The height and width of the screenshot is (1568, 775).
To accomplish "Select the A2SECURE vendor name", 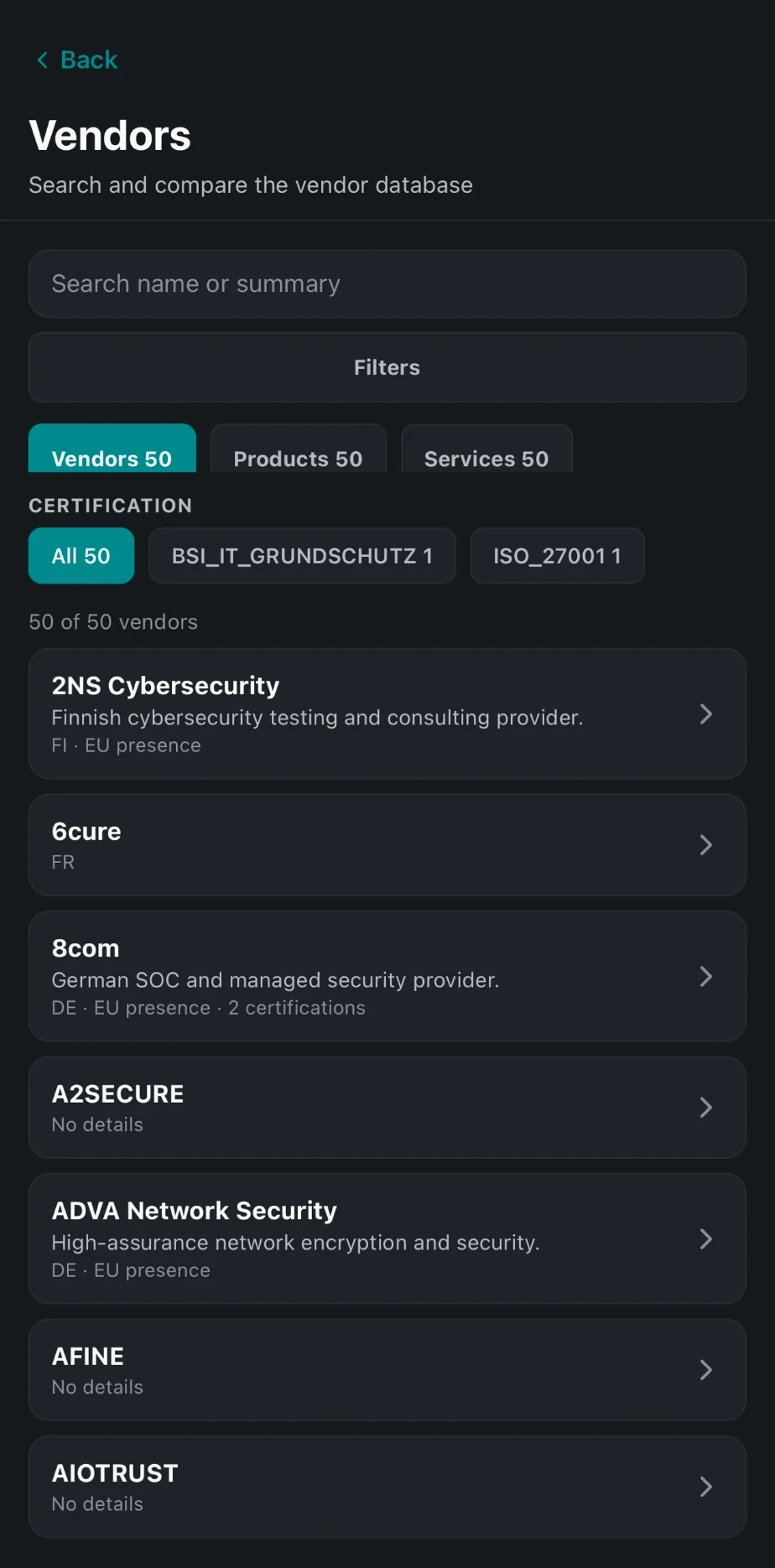I will click(117, 1094).
